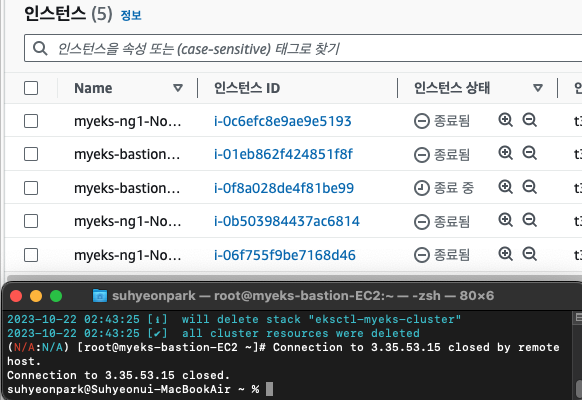Click terminated status icon of i-06f755f9be7168d46
This screenshot has height=400, width=582.
[422, 255]
